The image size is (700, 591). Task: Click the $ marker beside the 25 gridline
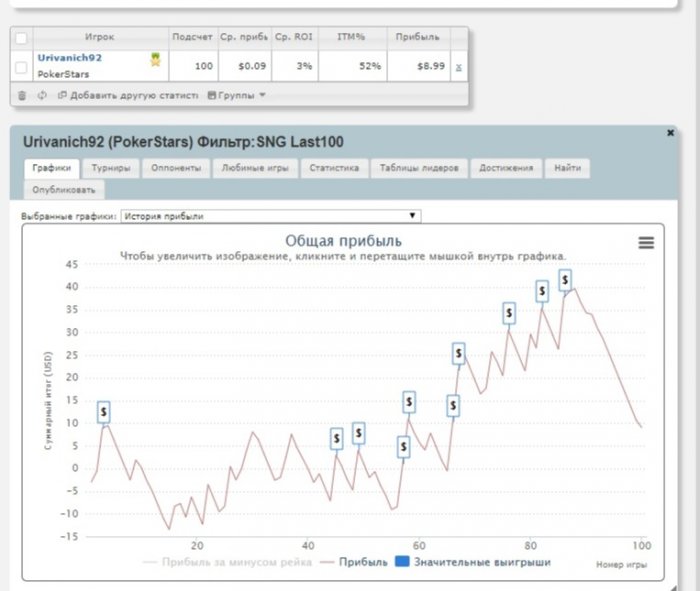pos(458,354)
